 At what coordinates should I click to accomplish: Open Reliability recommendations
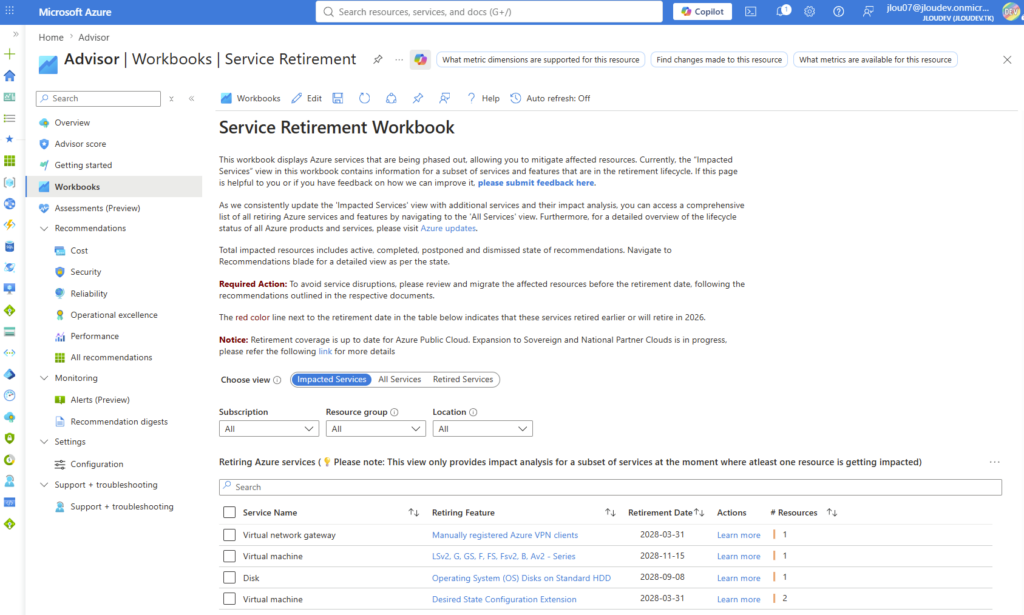tap(89, 294)
